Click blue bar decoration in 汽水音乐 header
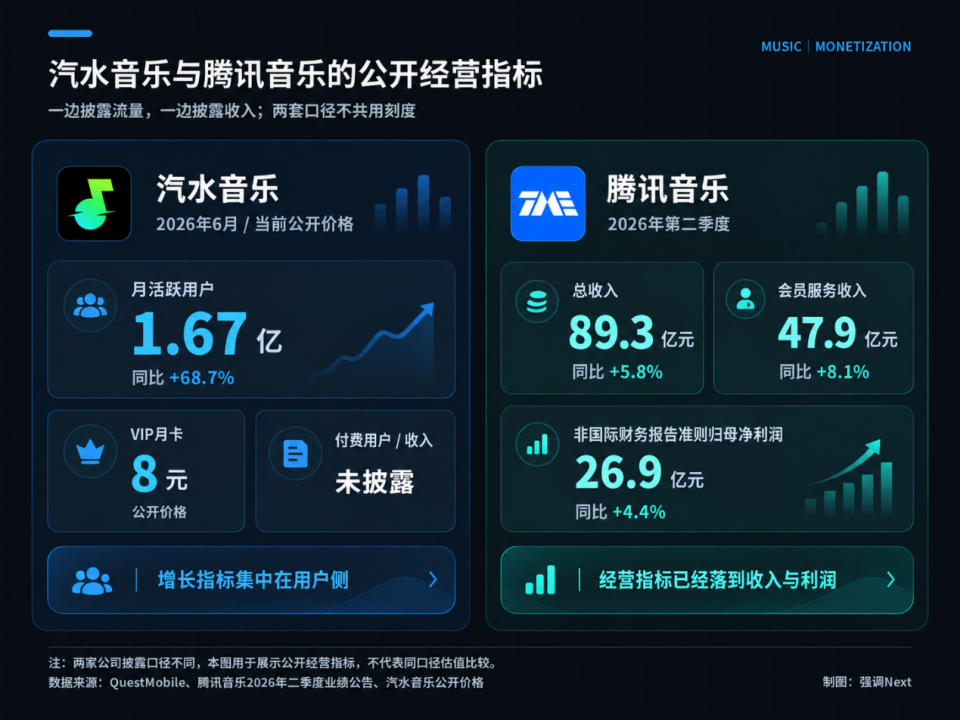Viewport: 960px width, 720px height. 413,203
